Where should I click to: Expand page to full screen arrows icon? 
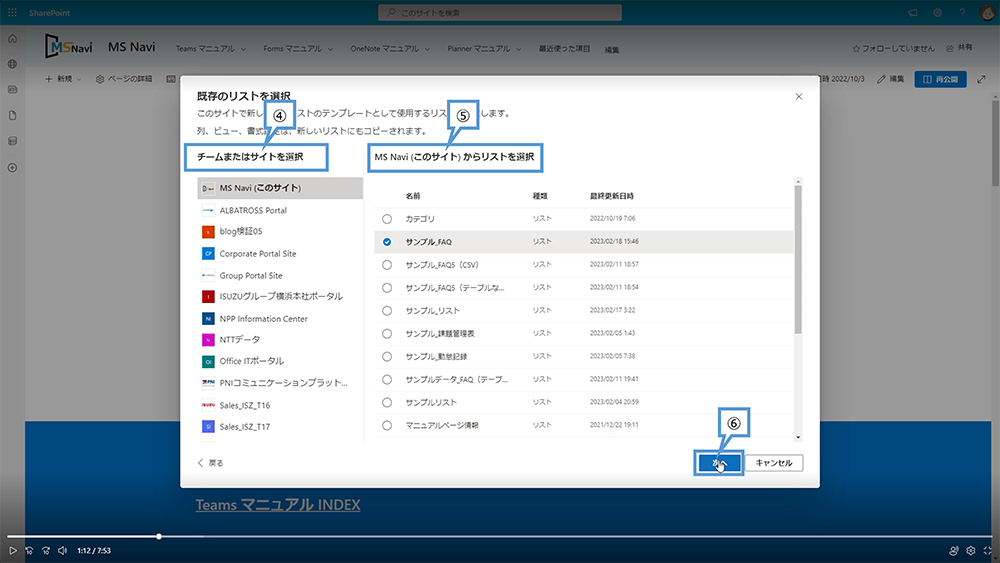tap(982, 79)
